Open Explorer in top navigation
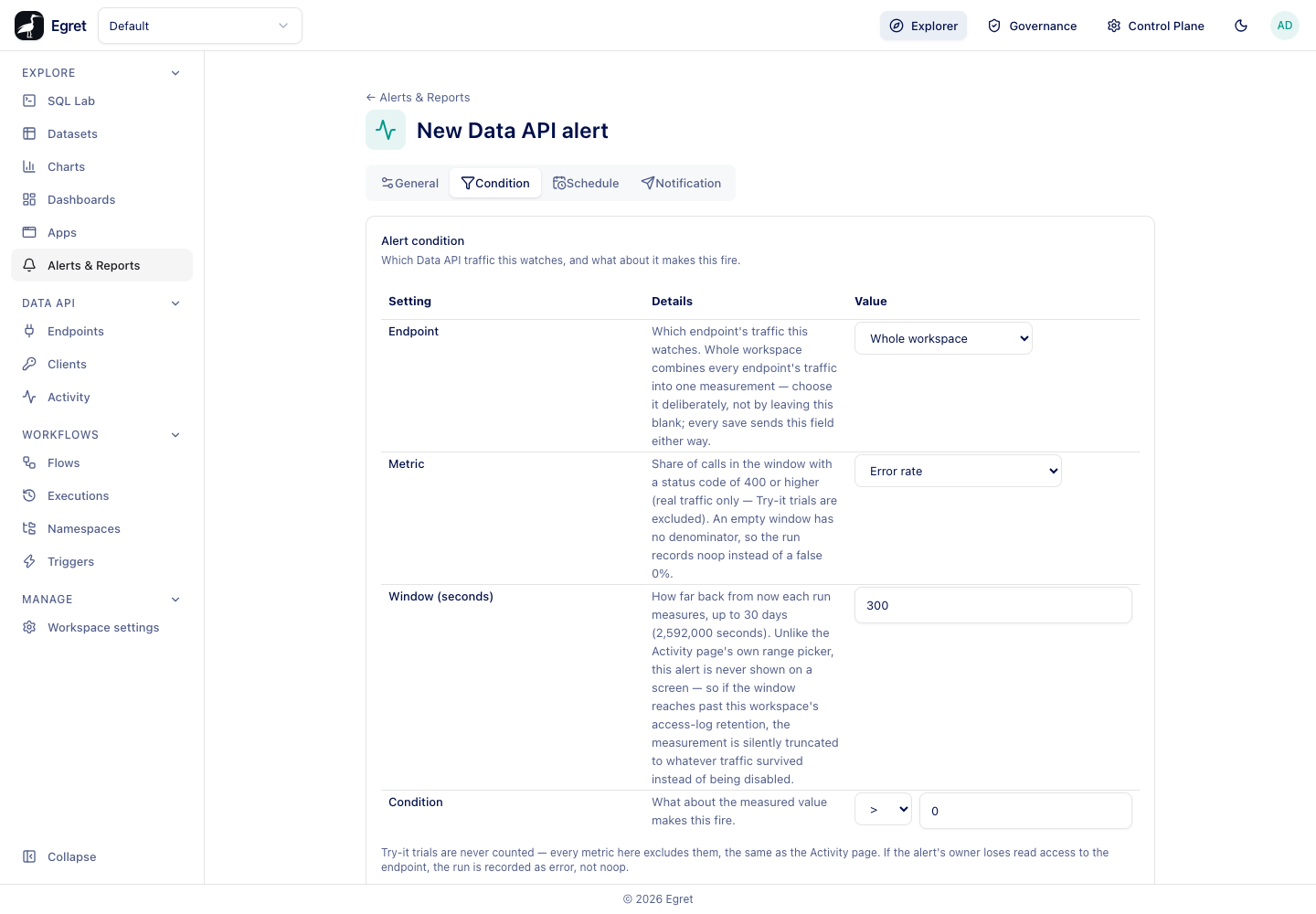Image resolution: width=1316 pixels, height=914 pixels. [923, 26]
